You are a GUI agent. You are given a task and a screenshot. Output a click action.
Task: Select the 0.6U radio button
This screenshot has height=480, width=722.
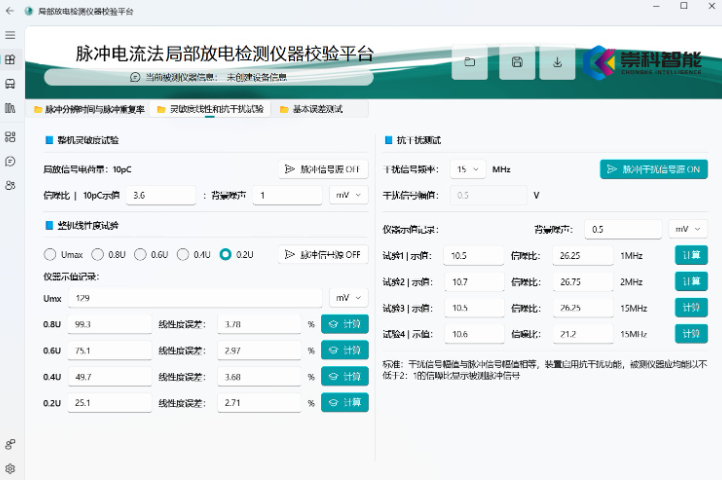[x=140, y=254]
